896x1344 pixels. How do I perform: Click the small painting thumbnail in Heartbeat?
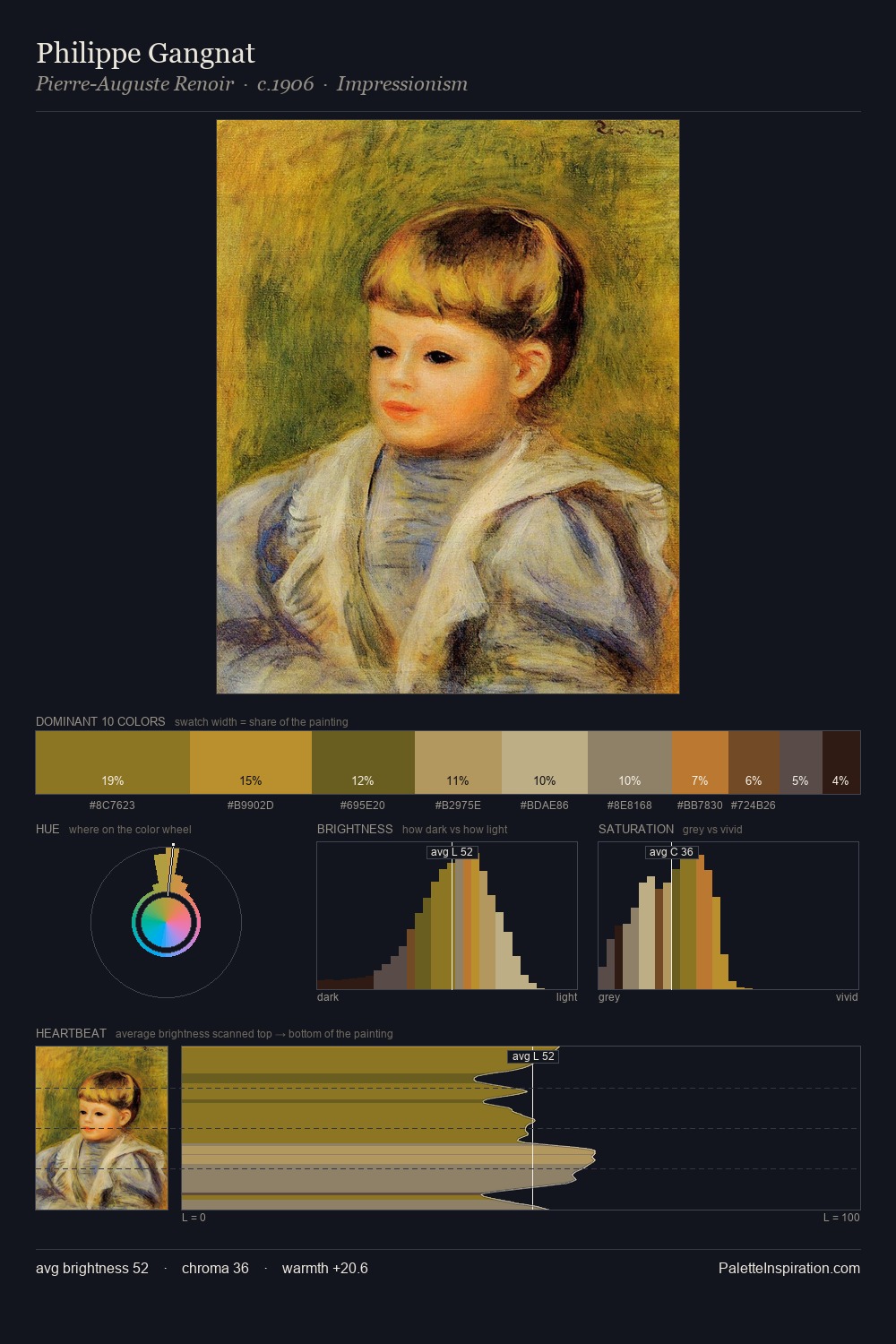101,1128
